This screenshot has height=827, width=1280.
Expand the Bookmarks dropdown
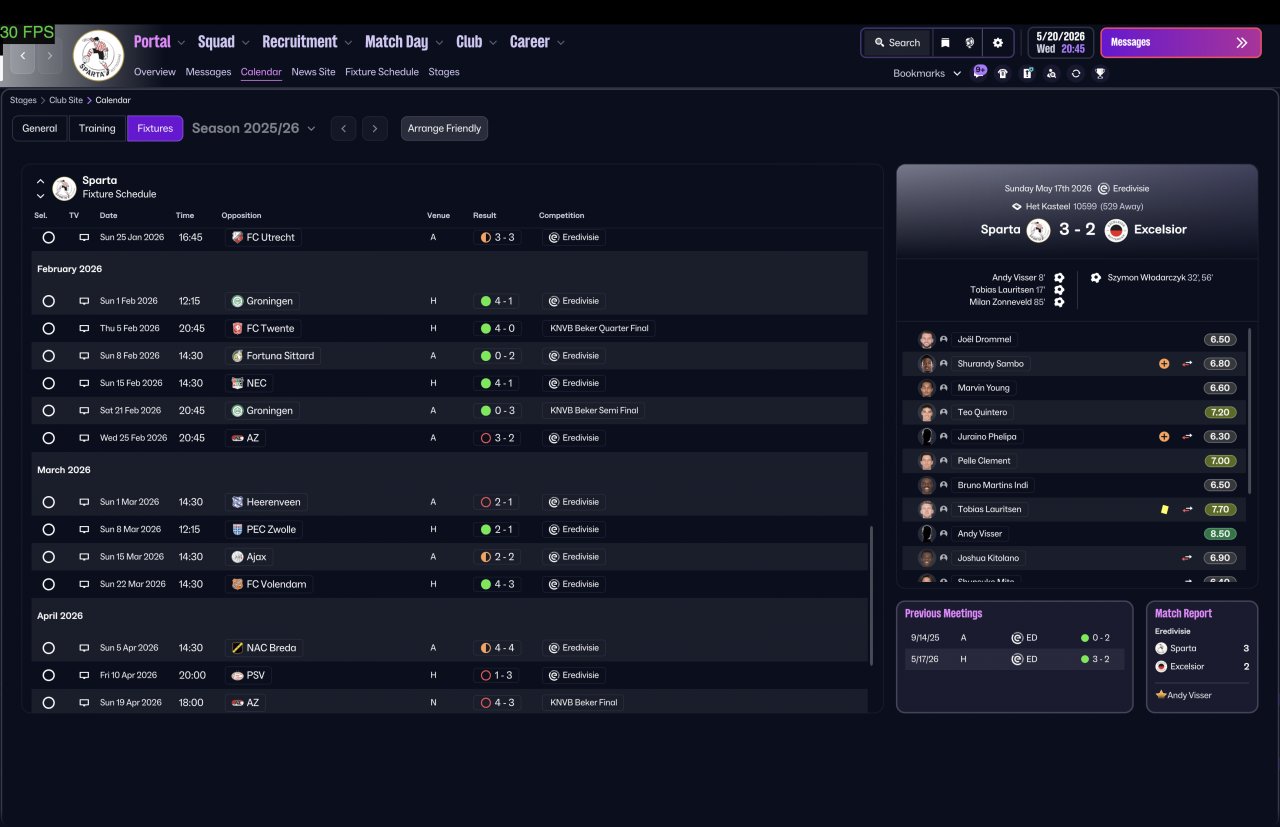(927, 73)
